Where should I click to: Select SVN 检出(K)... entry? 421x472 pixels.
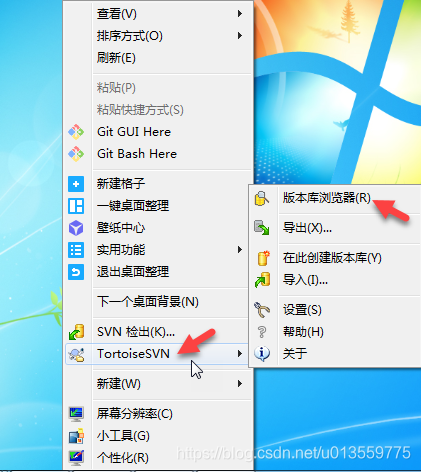[136, 332]
